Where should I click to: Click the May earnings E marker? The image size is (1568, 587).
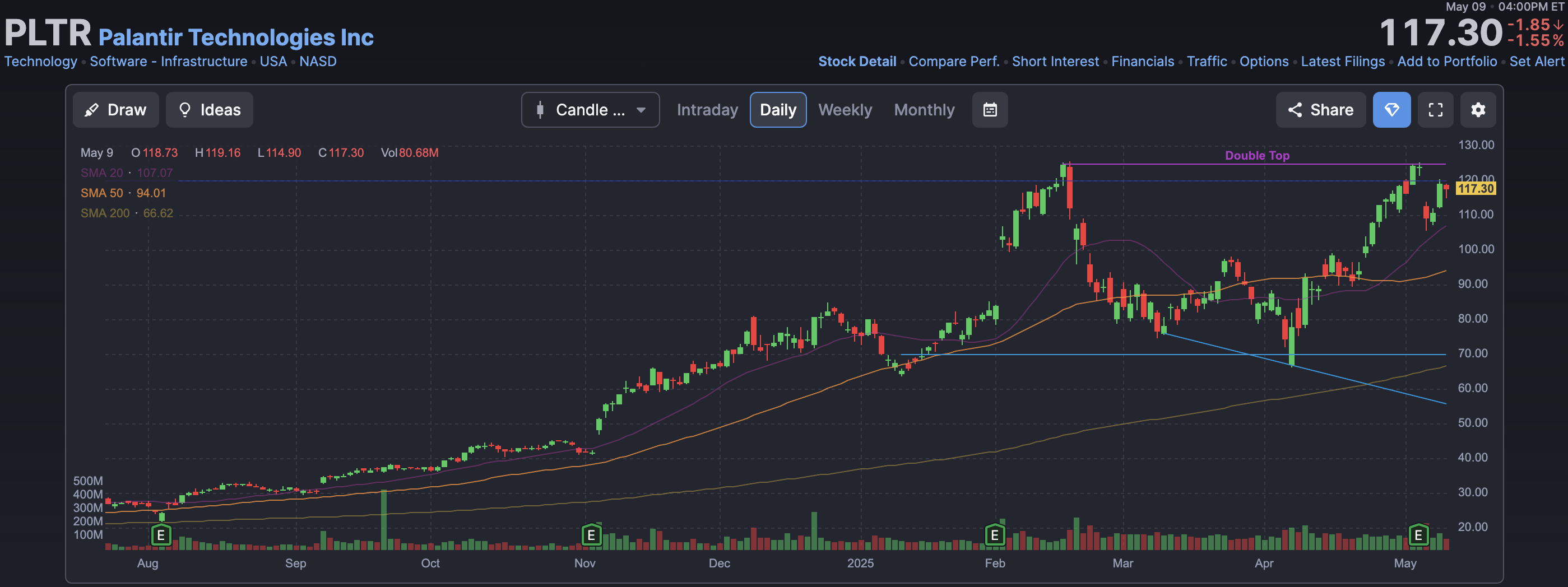[x=1418, y=535]
